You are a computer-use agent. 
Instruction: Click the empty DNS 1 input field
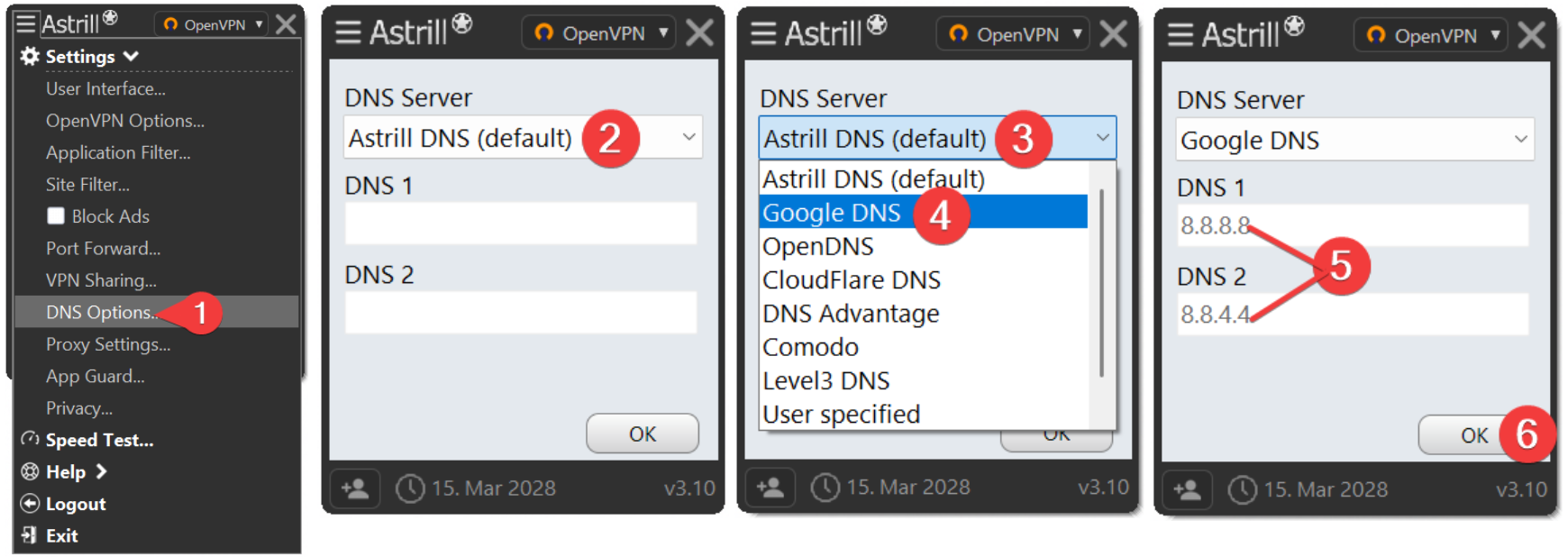[521, 223]
